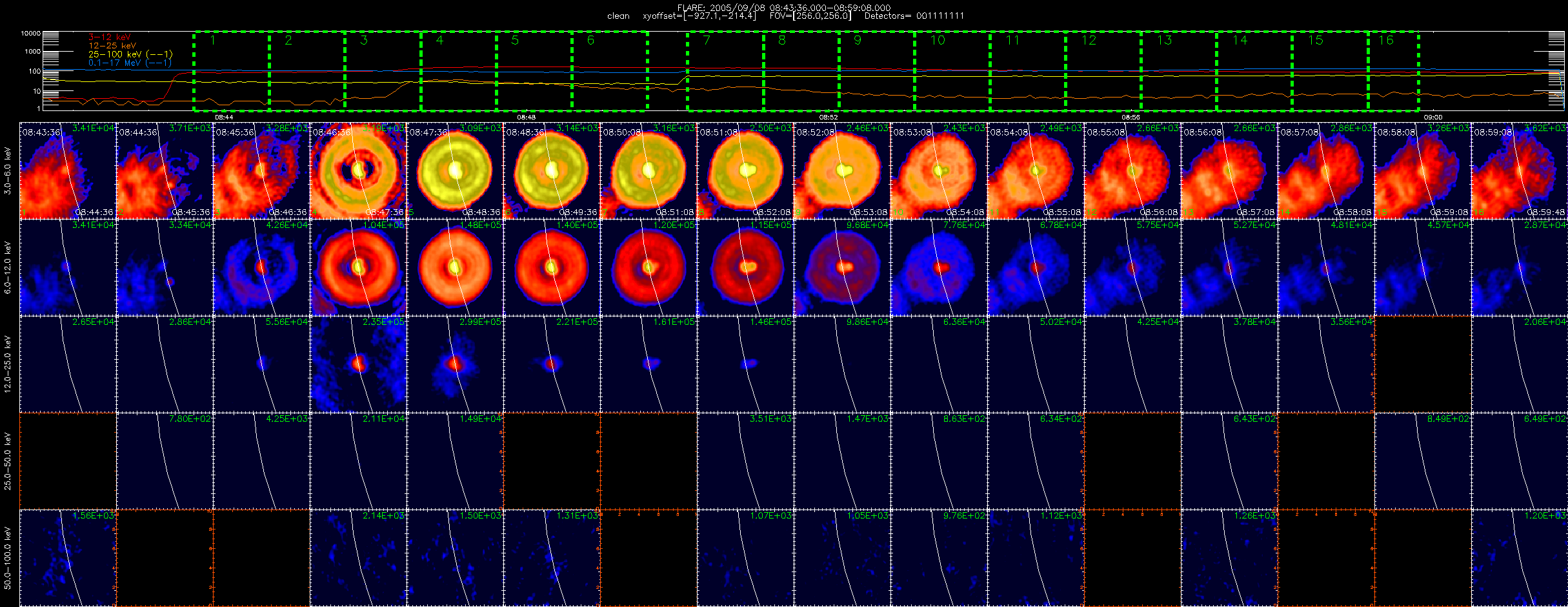Open the 3.0-6.0 keV image starting 08:59:08
This screenshot has height=607, width=1568.
1520,170
